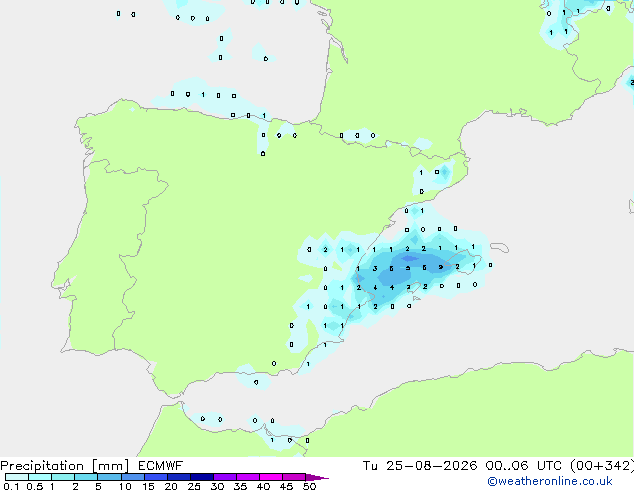This screenshot has width=634, height=490.
Task: Click the 25–30 mm navy legend swatch
Action: (201, 477)
